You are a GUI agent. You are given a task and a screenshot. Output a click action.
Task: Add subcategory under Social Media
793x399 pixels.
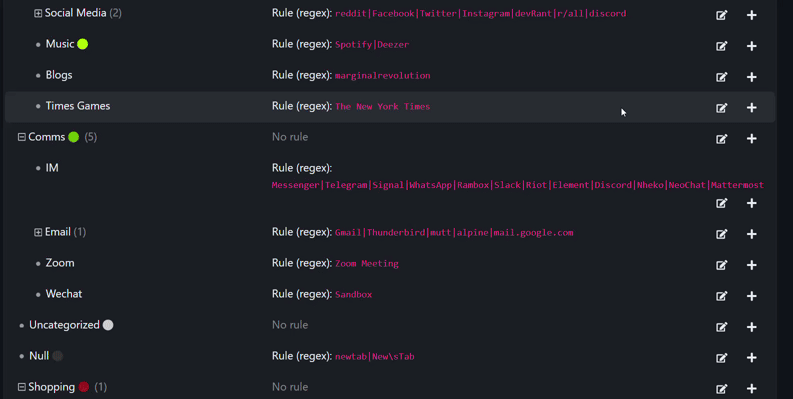(x=752, y=15)
